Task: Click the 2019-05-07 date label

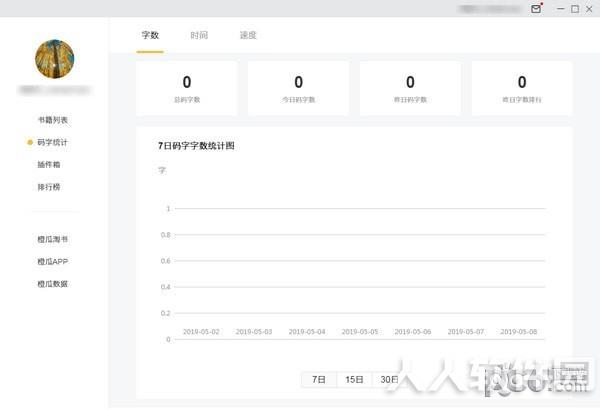Action: click(466, 332)
